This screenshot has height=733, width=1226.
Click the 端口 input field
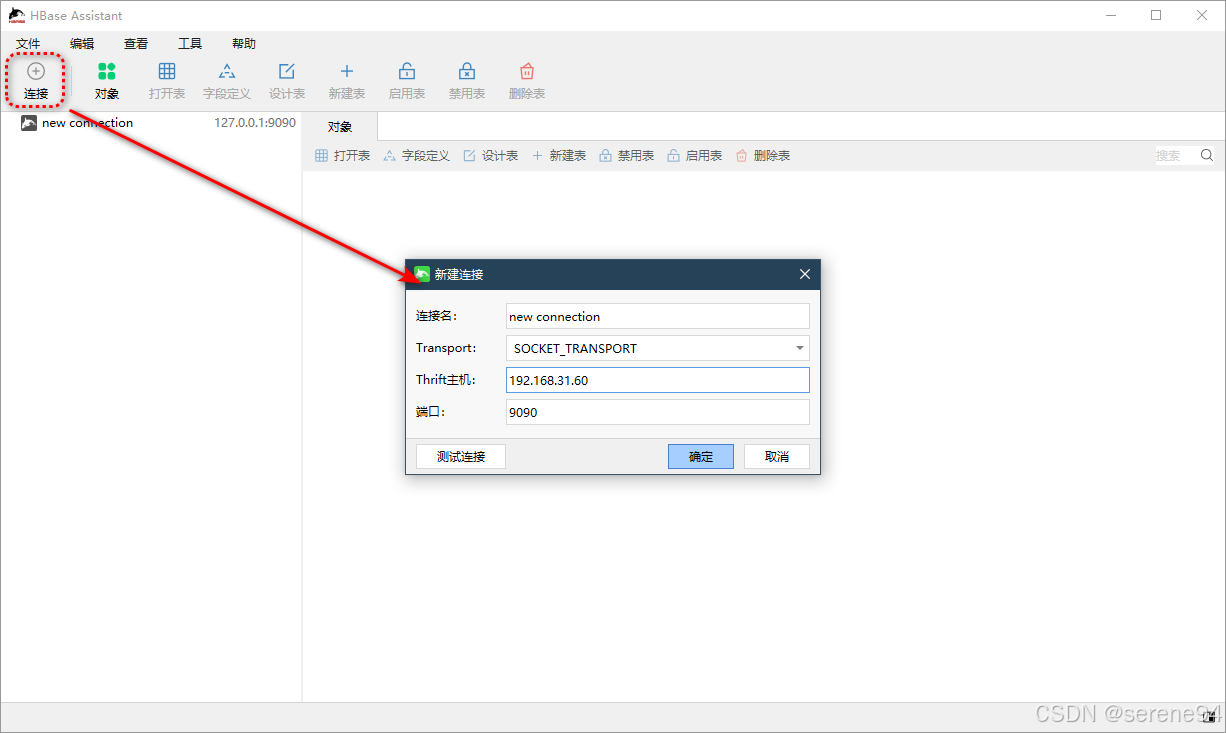pyautogui.click(x=657, y=412)
